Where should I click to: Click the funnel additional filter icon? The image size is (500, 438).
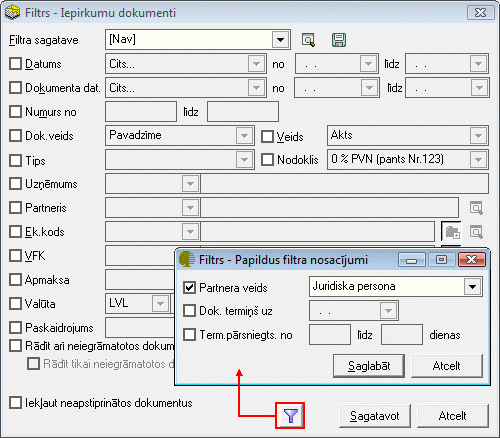290,416
